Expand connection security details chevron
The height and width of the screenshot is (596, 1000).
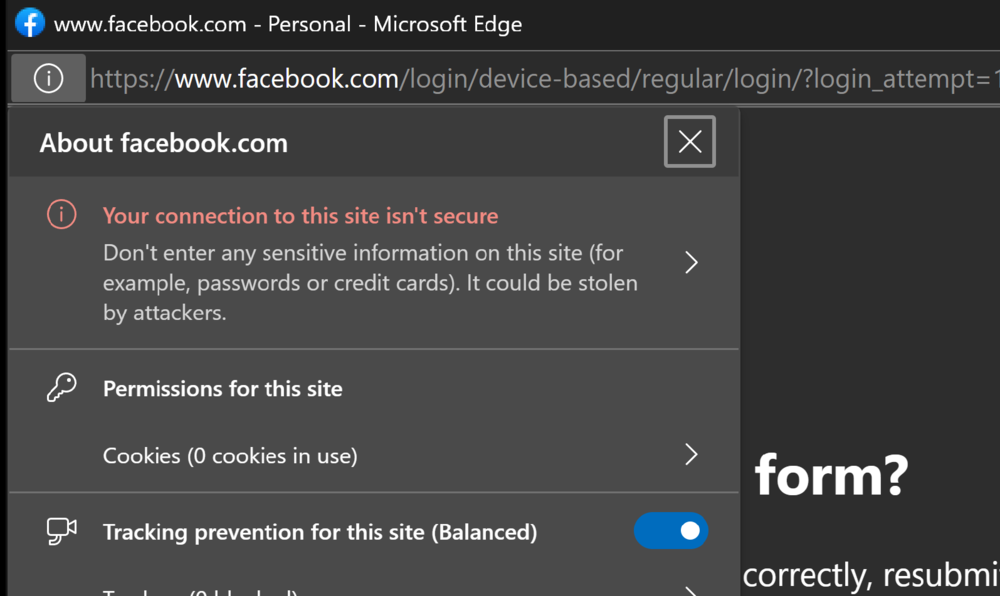coord(691,263)
